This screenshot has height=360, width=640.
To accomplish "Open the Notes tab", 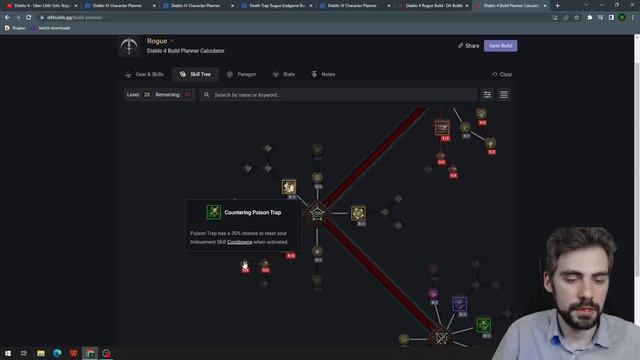I will [323, 74].
